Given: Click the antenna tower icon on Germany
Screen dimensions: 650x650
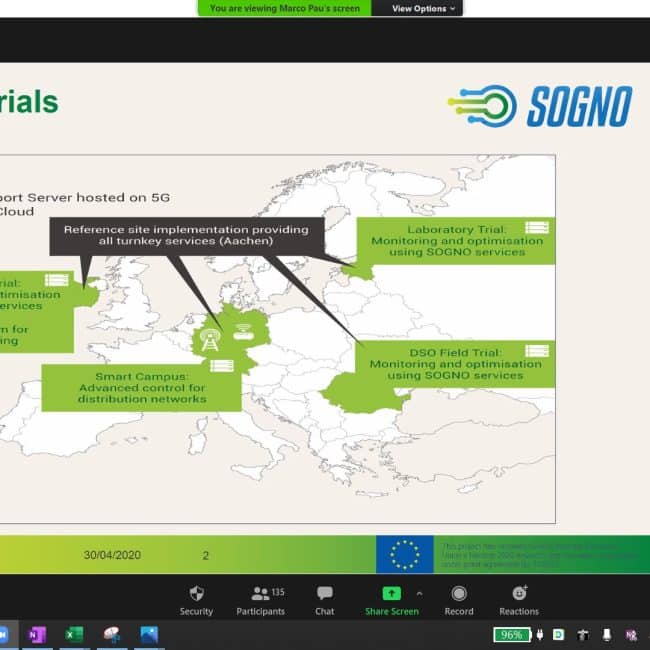Looking at the screenshot, I should point(210,340).
